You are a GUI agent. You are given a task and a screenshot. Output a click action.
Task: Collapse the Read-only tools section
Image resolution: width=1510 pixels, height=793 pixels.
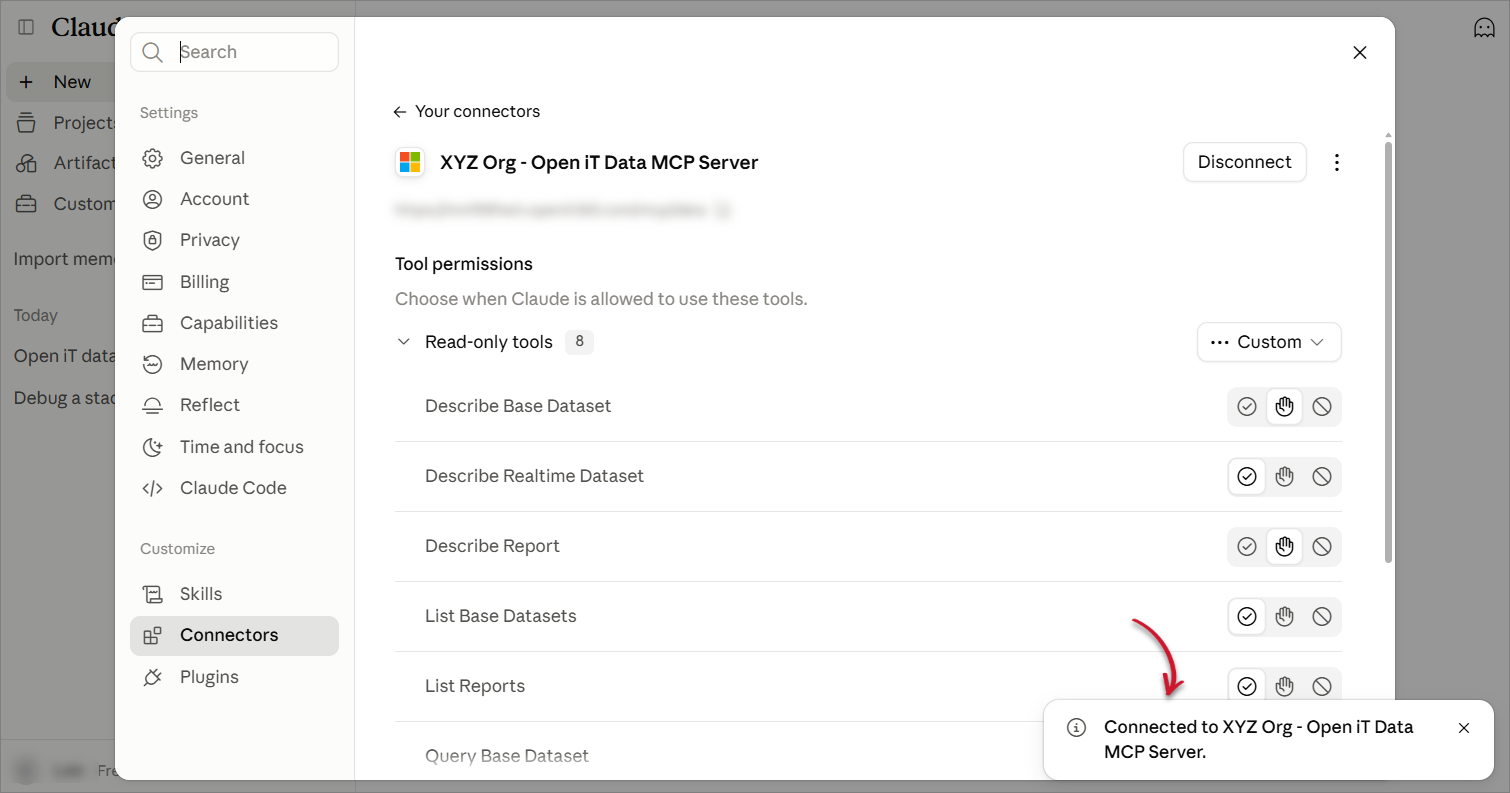[x=404, y=342]
